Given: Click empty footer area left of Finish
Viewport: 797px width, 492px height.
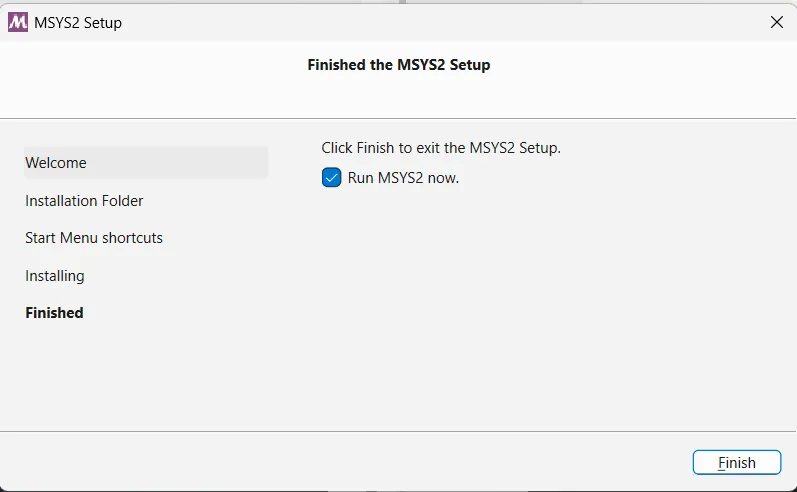Looking at the screenshot, I should click(346, 462).
